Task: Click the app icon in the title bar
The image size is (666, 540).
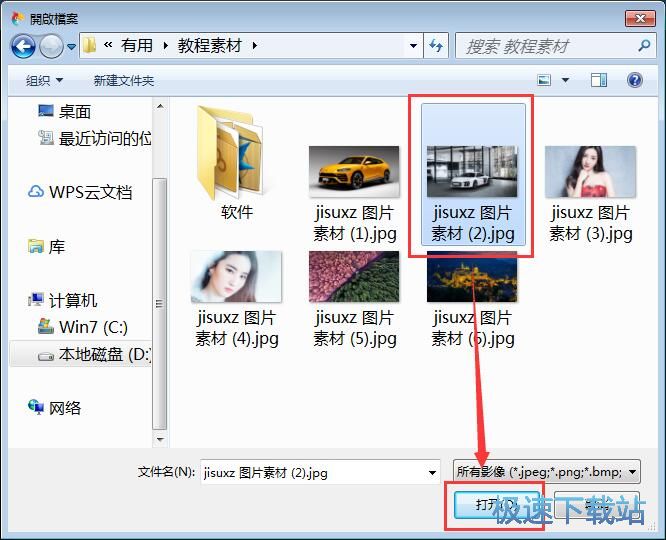Action: point(18,18)
